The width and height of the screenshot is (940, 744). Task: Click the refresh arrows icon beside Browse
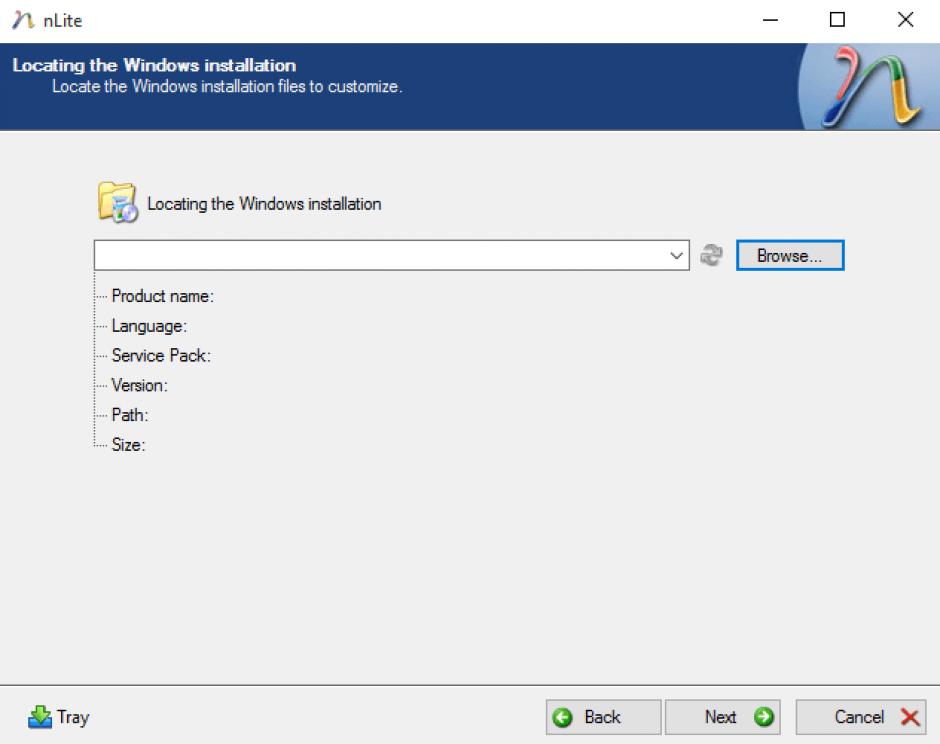pyautogui.click(x=711, y=255)
